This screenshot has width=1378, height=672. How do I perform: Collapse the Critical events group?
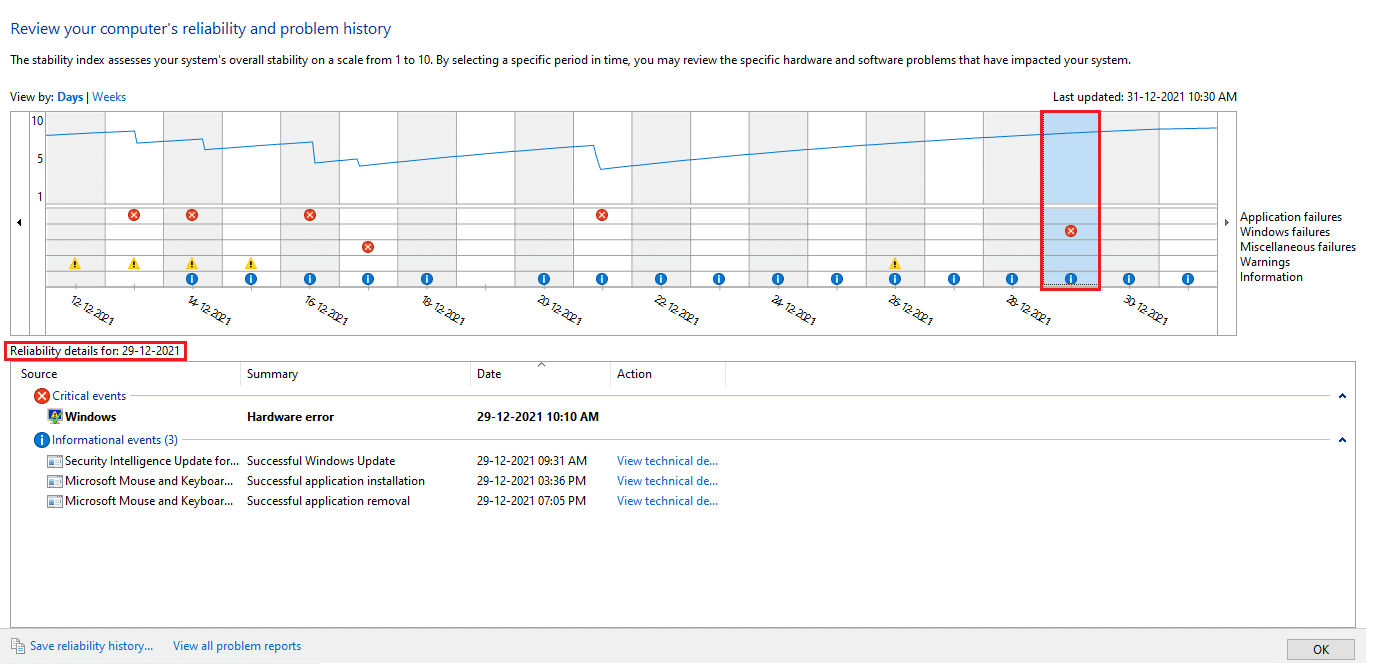coord(1342,397)
